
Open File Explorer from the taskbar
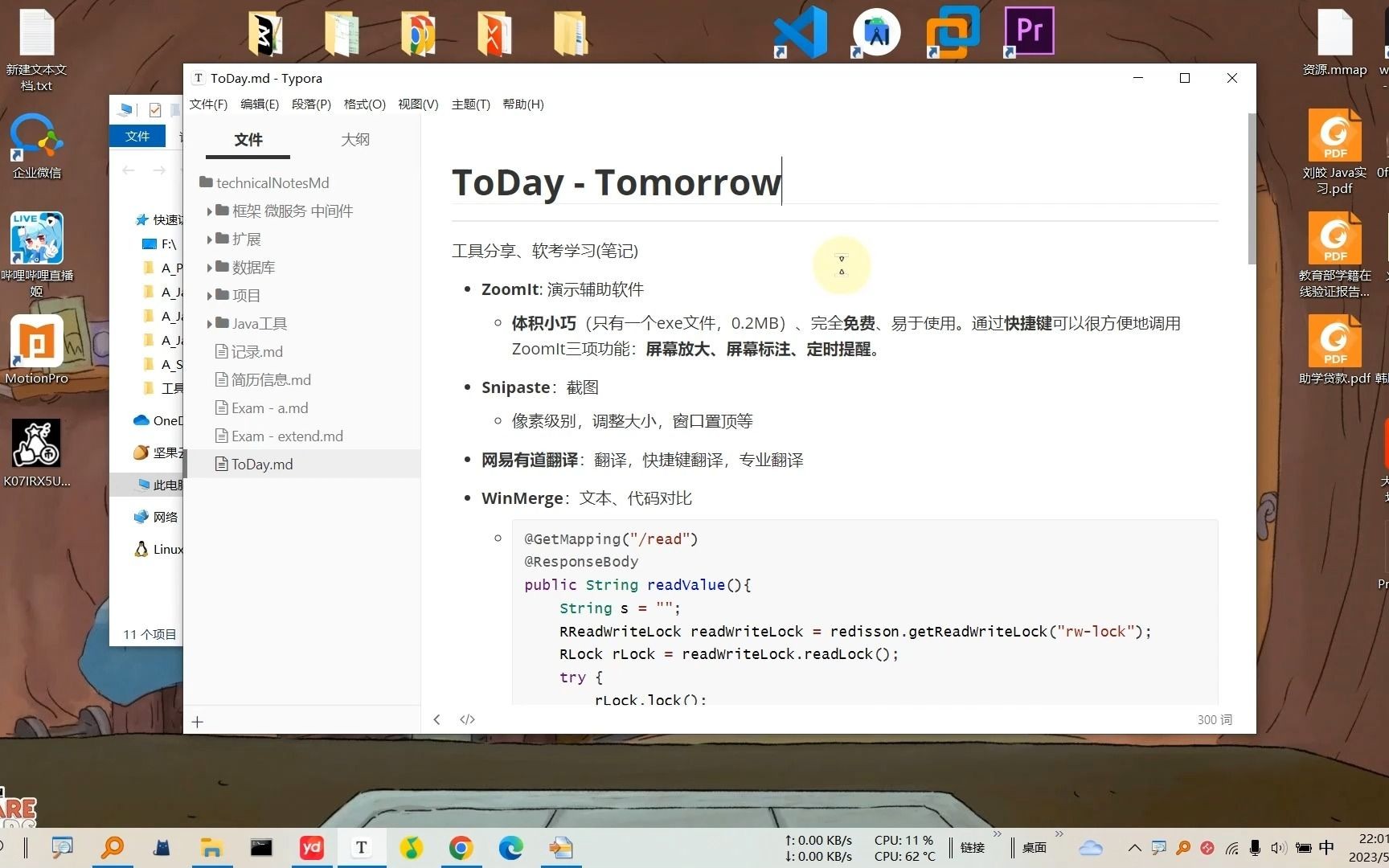tap(211, 847)
